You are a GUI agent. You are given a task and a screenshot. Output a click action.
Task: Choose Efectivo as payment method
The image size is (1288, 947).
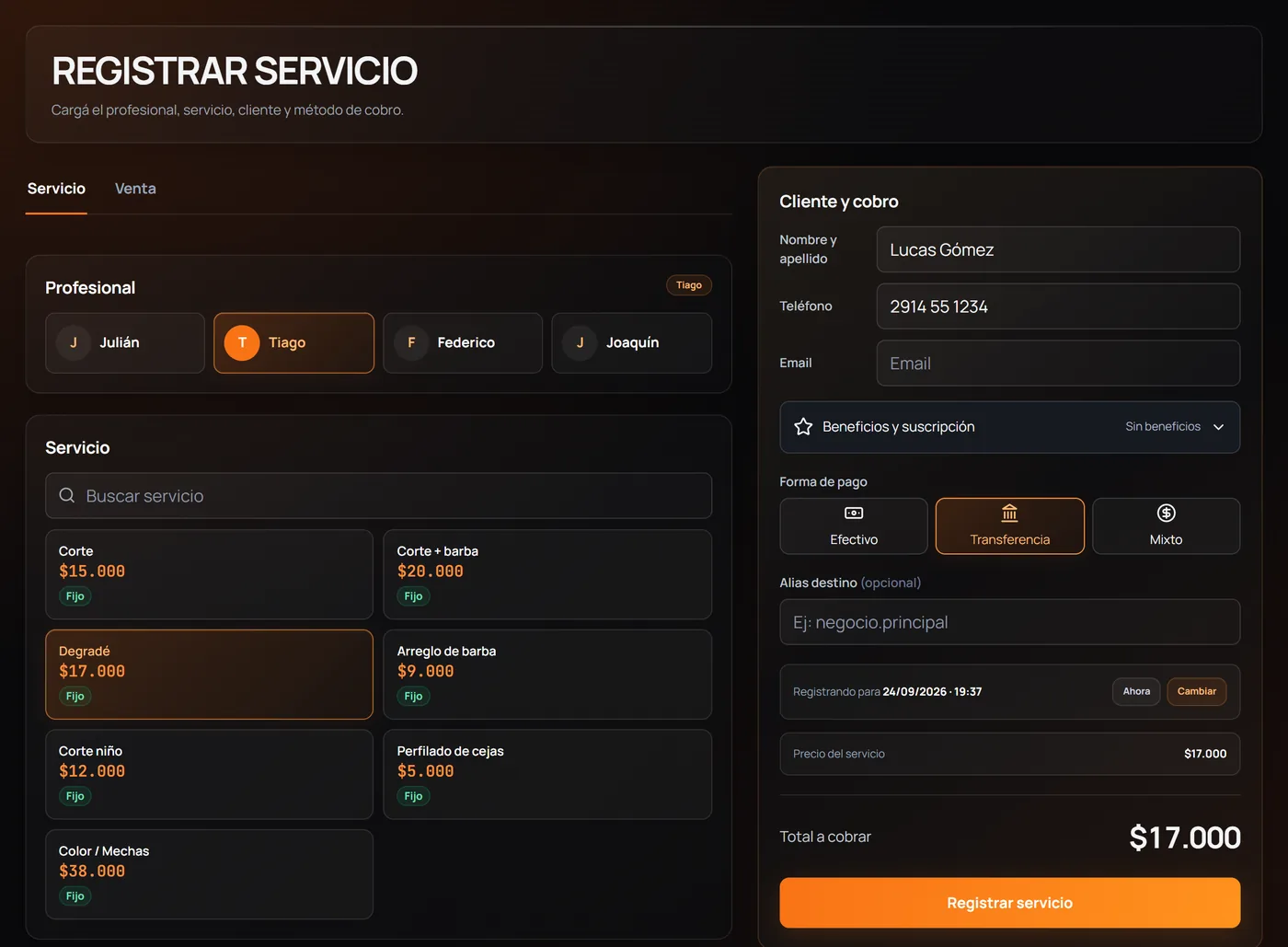click(x=854, y=526)
